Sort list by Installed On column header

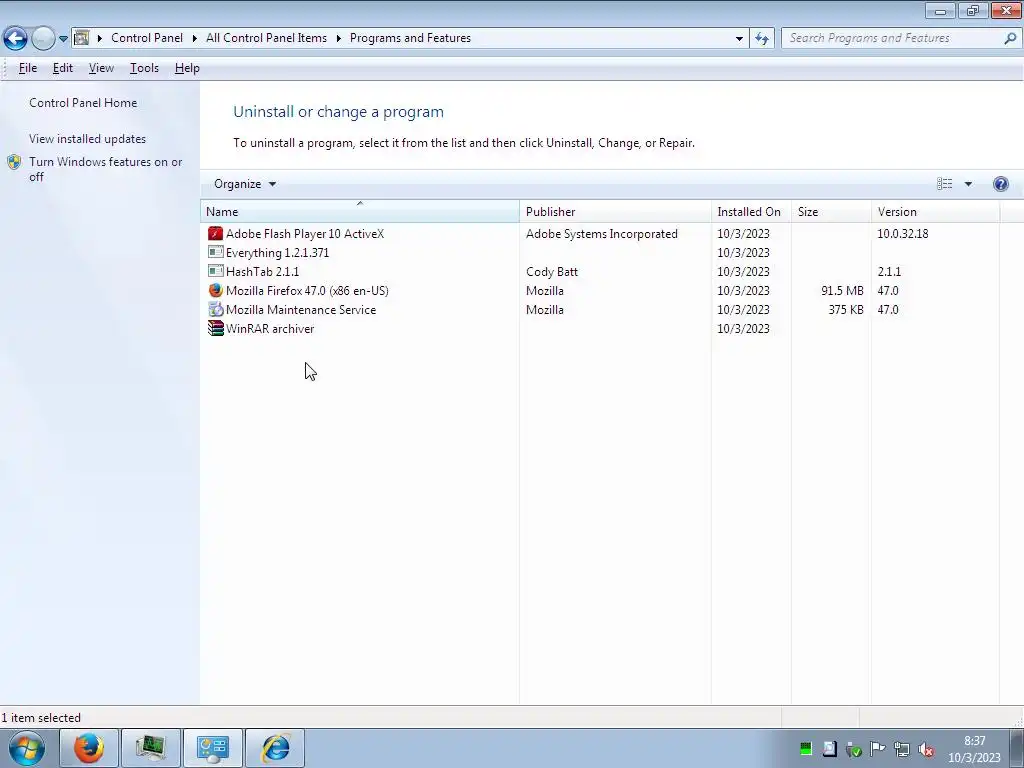(751, 212)
